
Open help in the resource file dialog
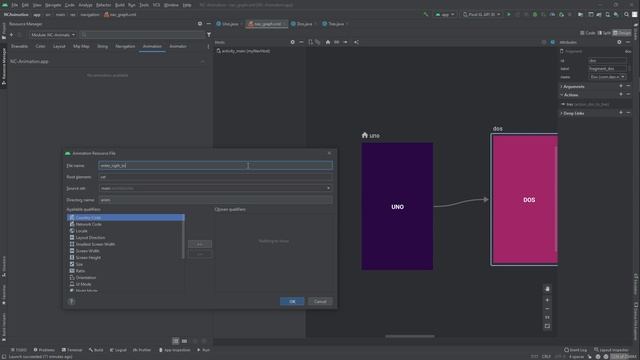[x=71, y=302]
